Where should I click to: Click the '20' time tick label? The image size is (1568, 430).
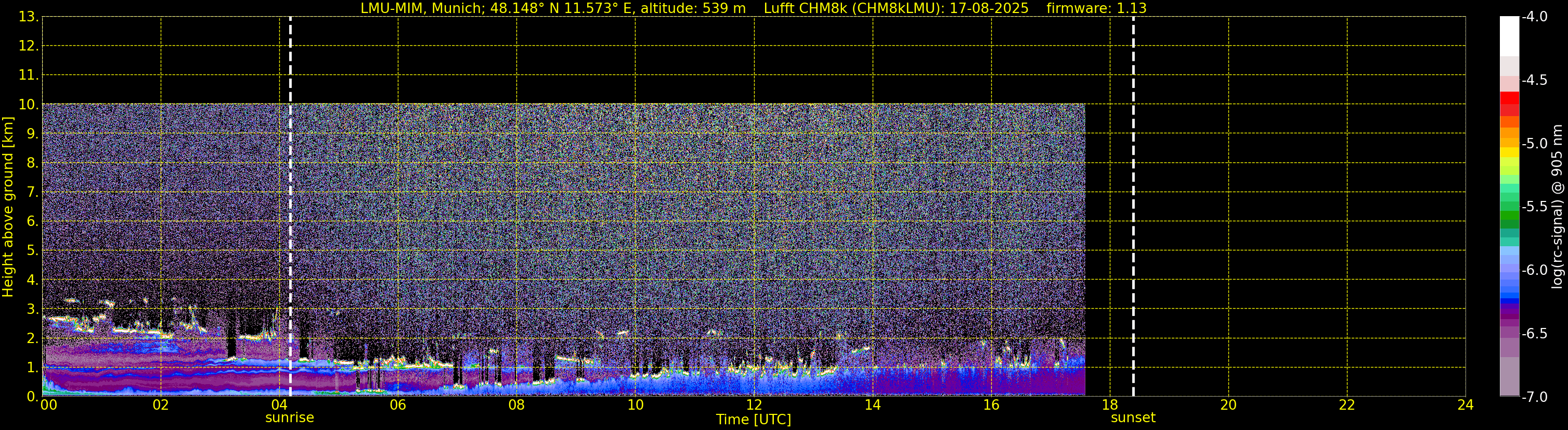1228,405
